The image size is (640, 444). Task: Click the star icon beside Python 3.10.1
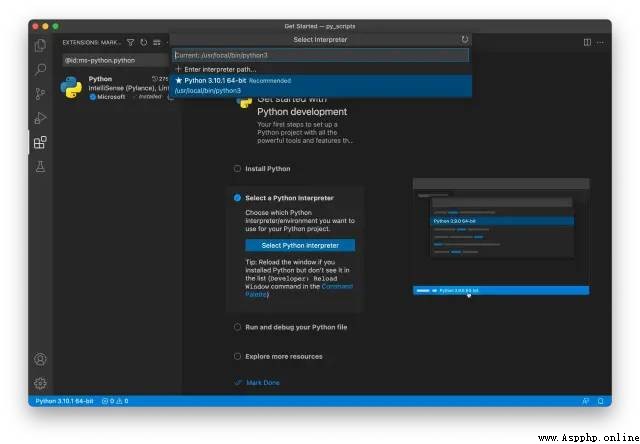178,80
